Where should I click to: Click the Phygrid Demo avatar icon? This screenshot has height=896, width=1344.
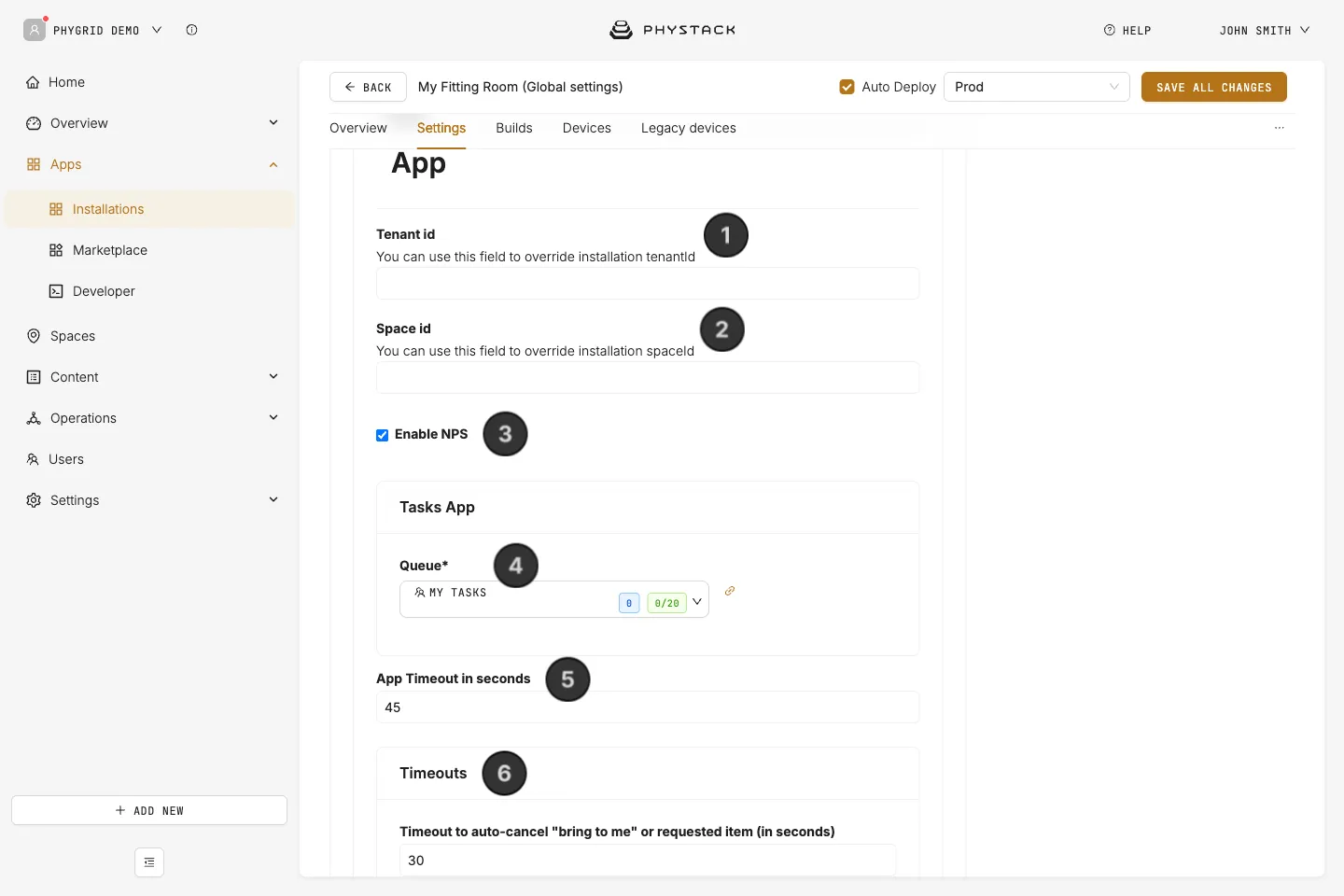[x=35, y=30]
